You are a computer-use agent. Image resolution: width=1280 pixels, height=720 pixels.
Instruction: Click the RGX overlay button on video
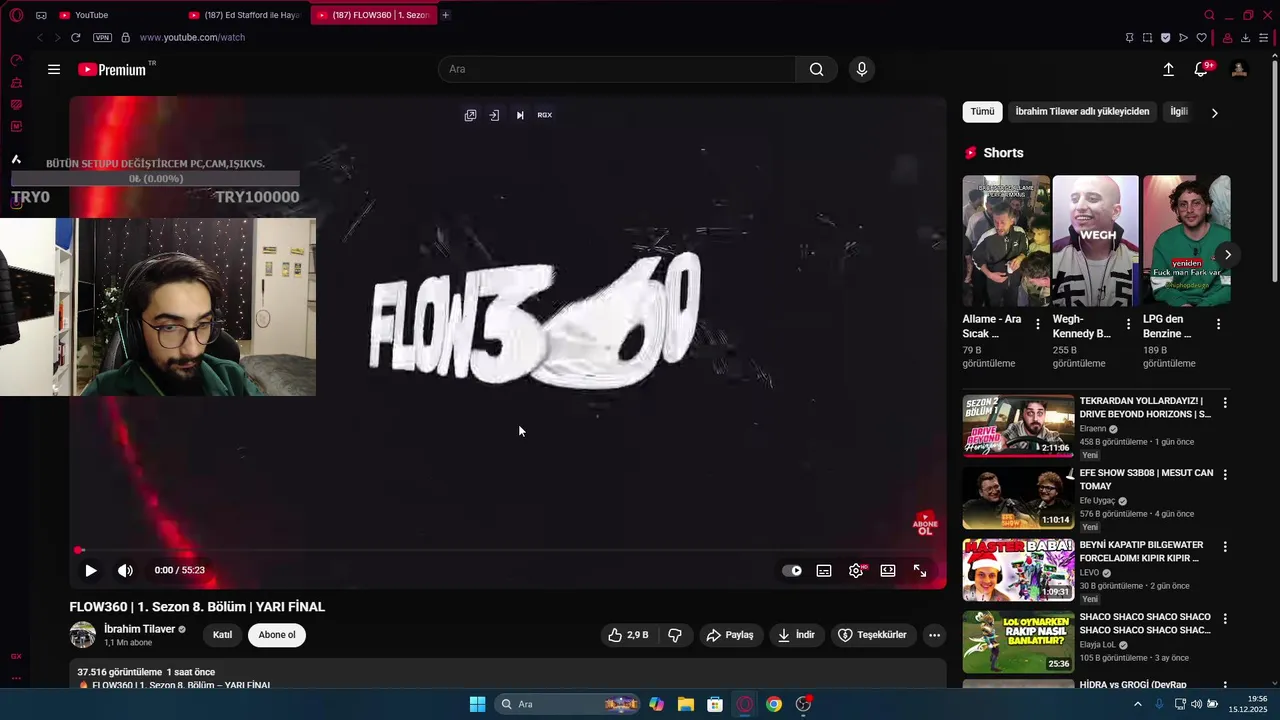tap(545, 115)
